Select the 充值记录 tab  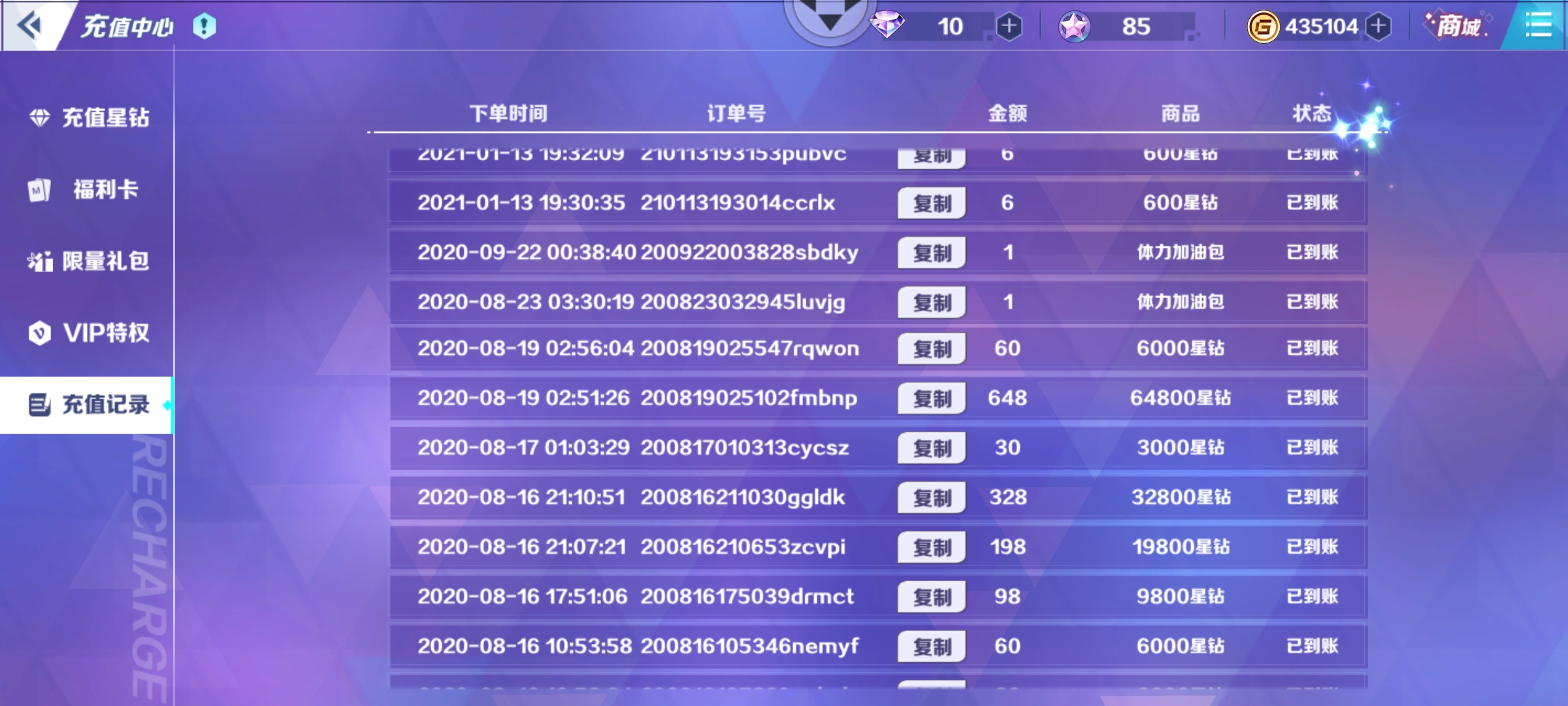pyautogui.click(x=88, y=405)
